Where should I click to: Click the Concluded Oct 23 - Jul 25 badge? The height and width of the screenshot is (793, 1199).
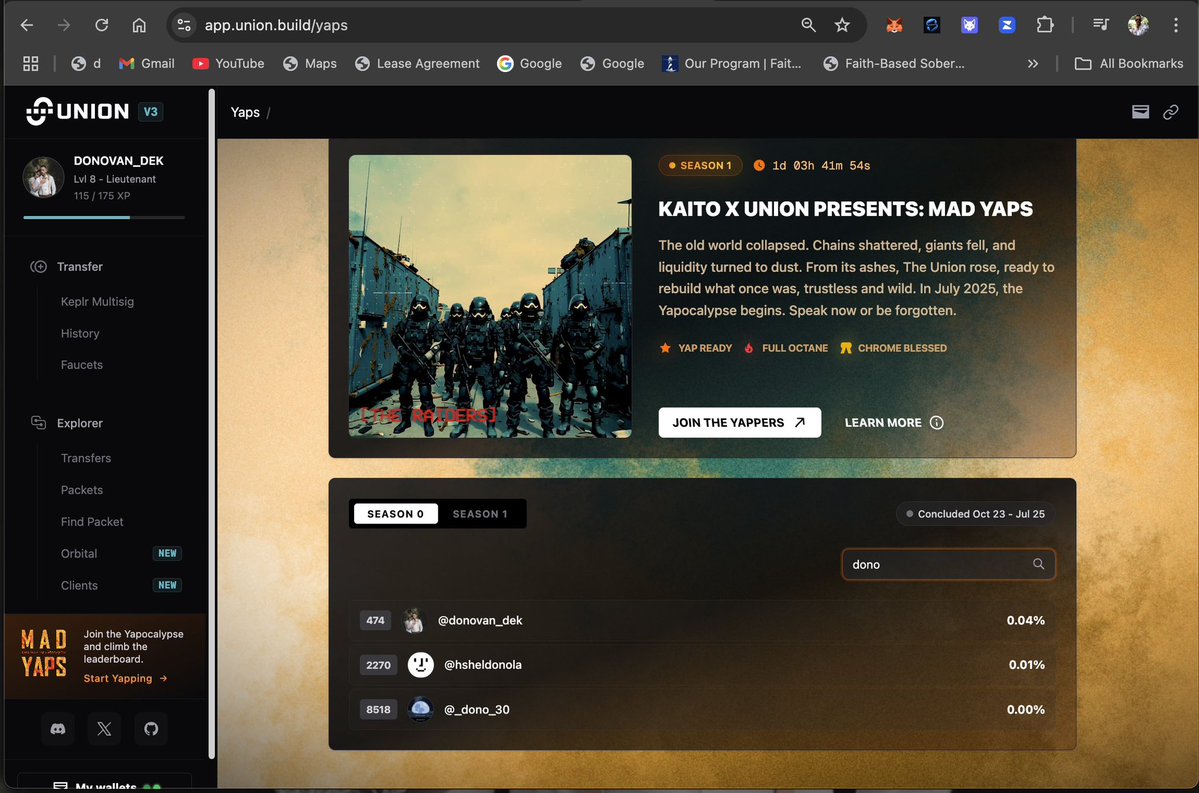[x=975, y=514]
